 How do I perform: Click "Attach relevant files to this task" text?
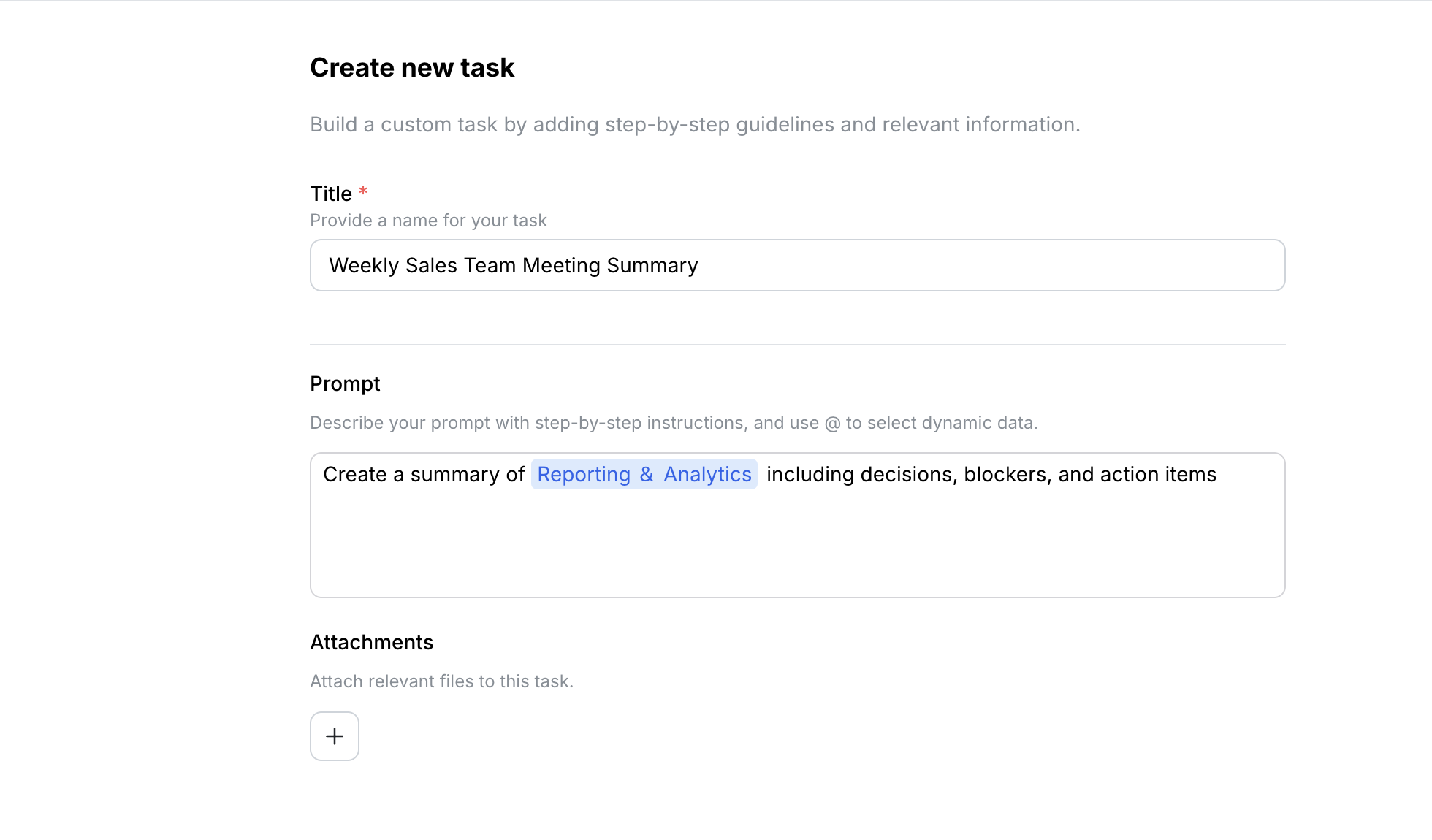click(x=441, y=681)
